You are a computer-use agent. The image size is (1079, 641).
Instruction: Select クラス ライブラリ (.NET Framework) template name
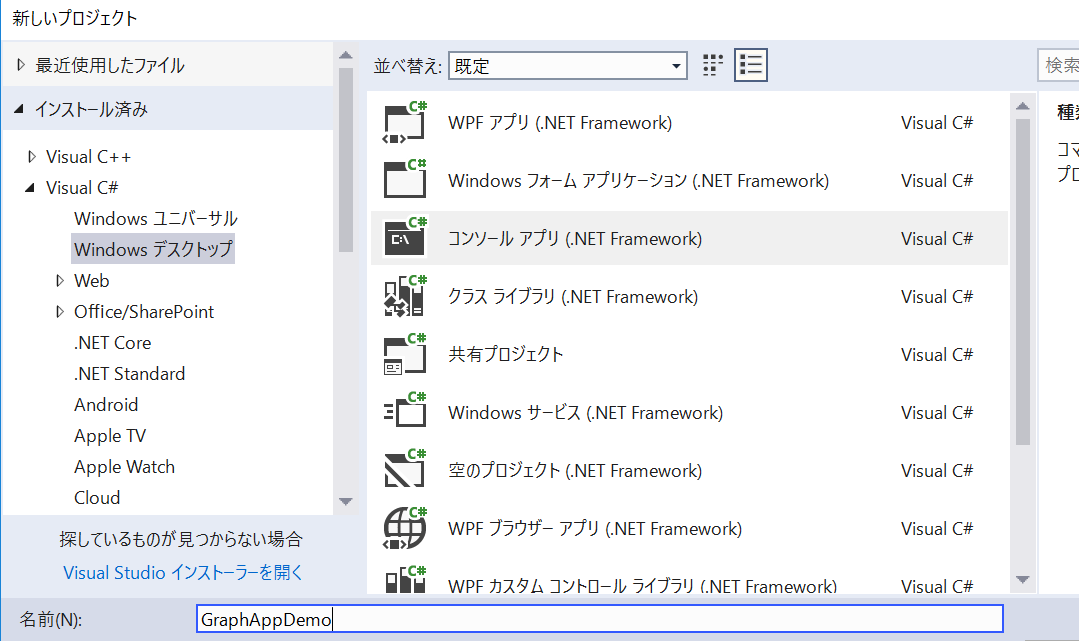573,296
